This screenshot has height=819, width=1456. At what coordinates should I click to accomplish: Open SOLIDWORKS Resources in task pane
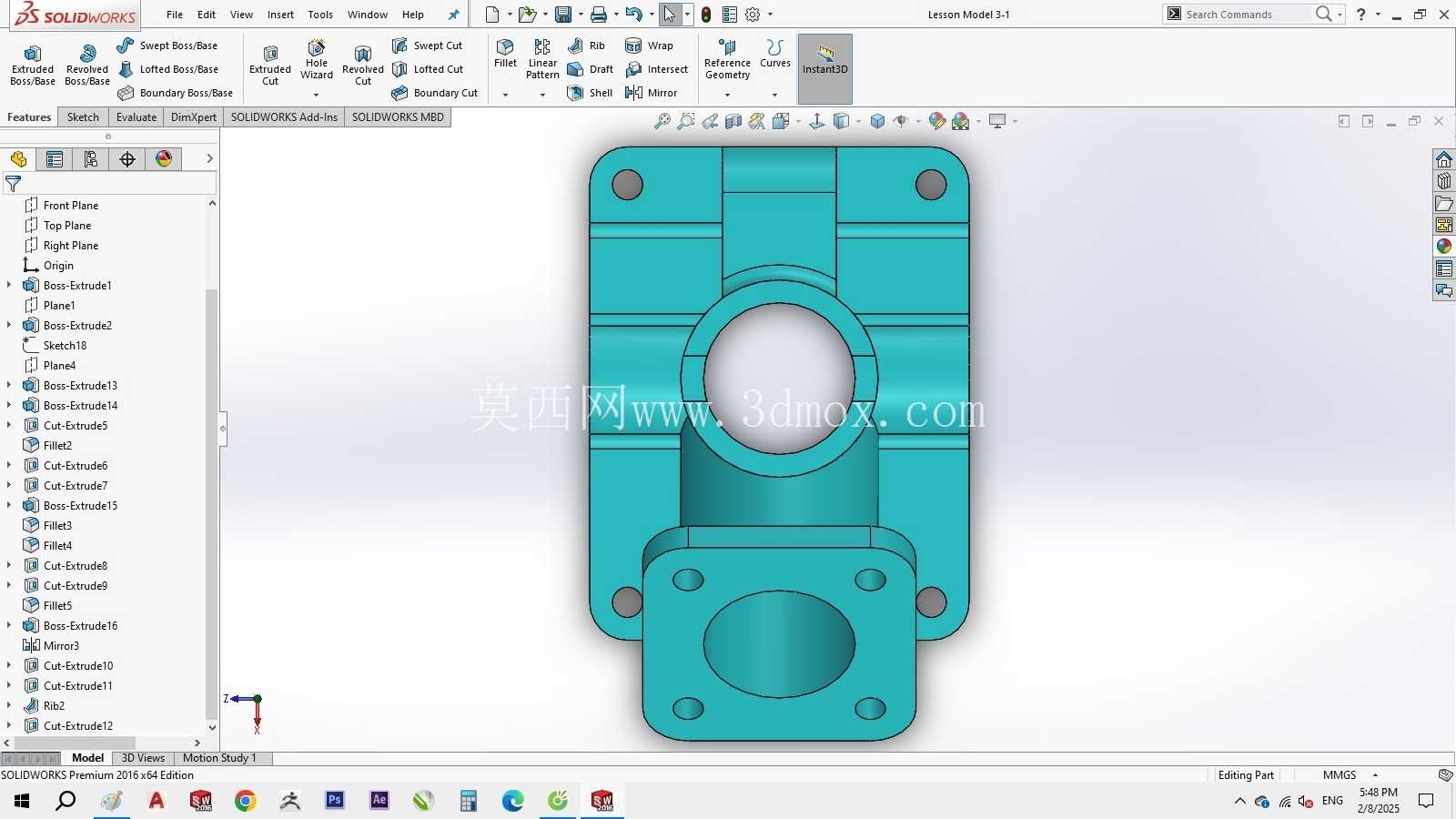pos(1444,159)
